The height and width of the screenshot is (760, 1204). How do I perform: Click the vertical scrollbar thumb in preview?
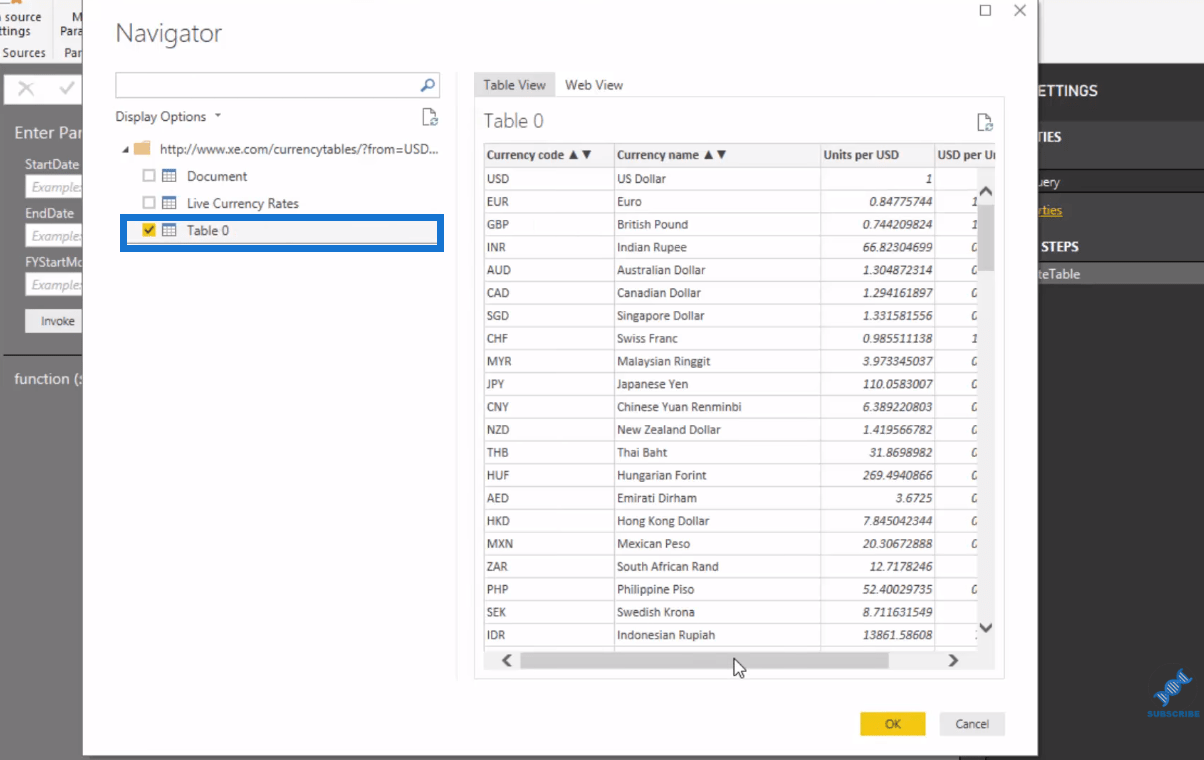985,238
